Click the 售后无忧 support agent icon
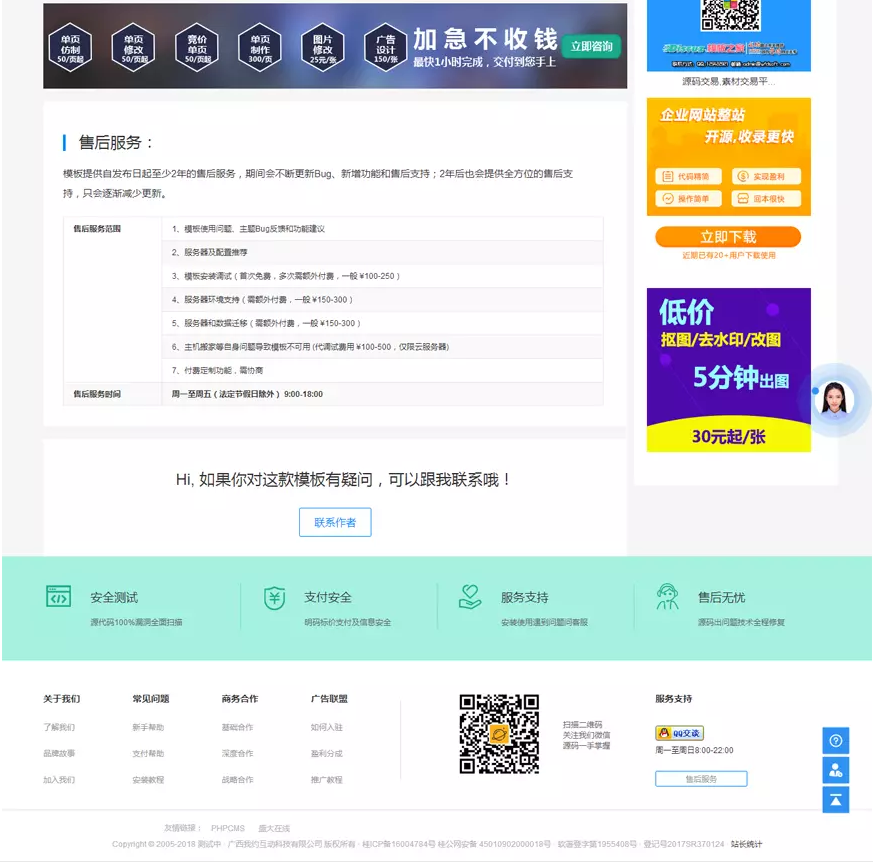The width and height of the screenshot is (873, 862). point(667,597)
